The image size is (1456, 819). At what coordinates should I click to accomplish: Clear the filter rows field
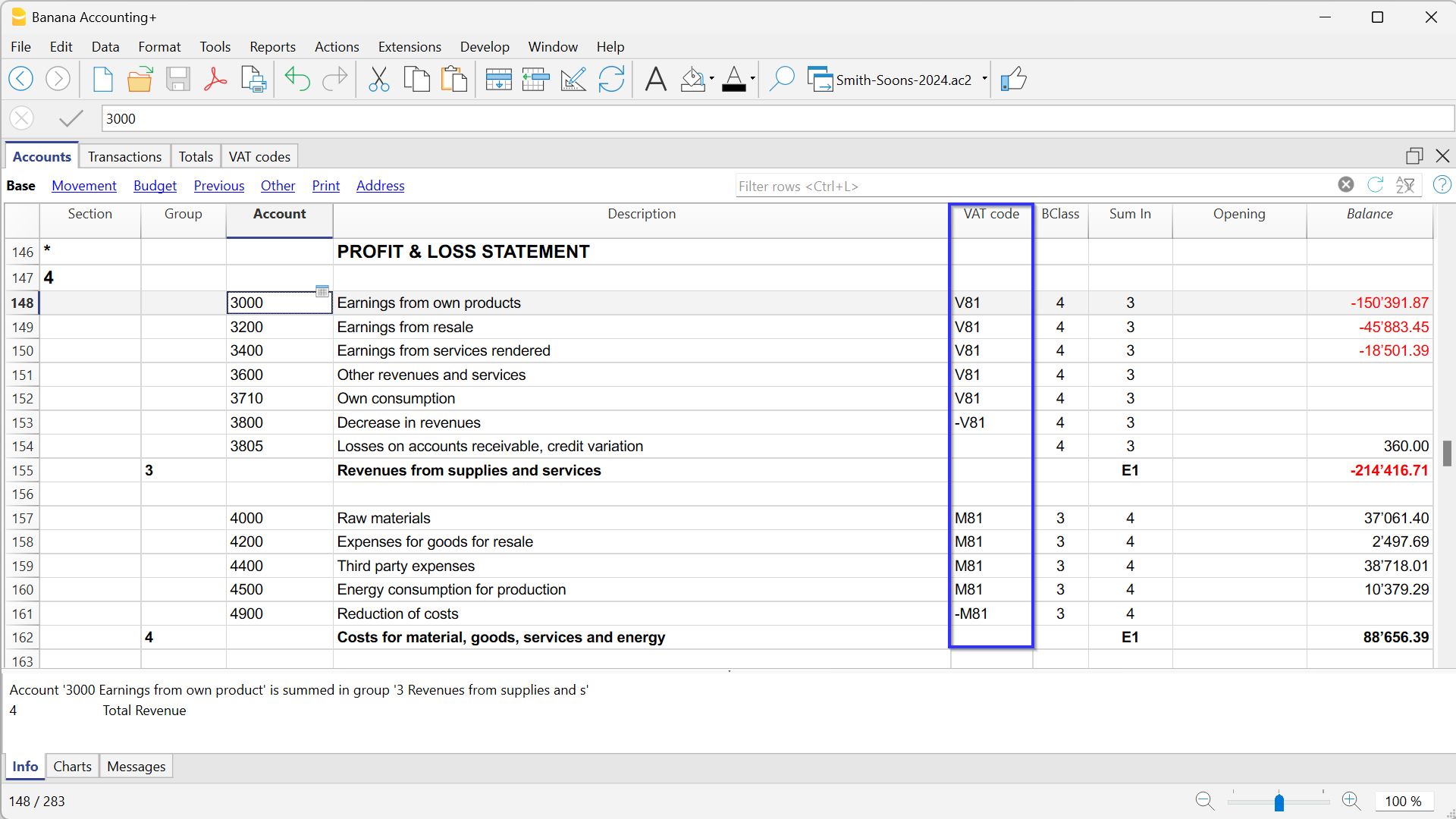(x=1345, y=185)
